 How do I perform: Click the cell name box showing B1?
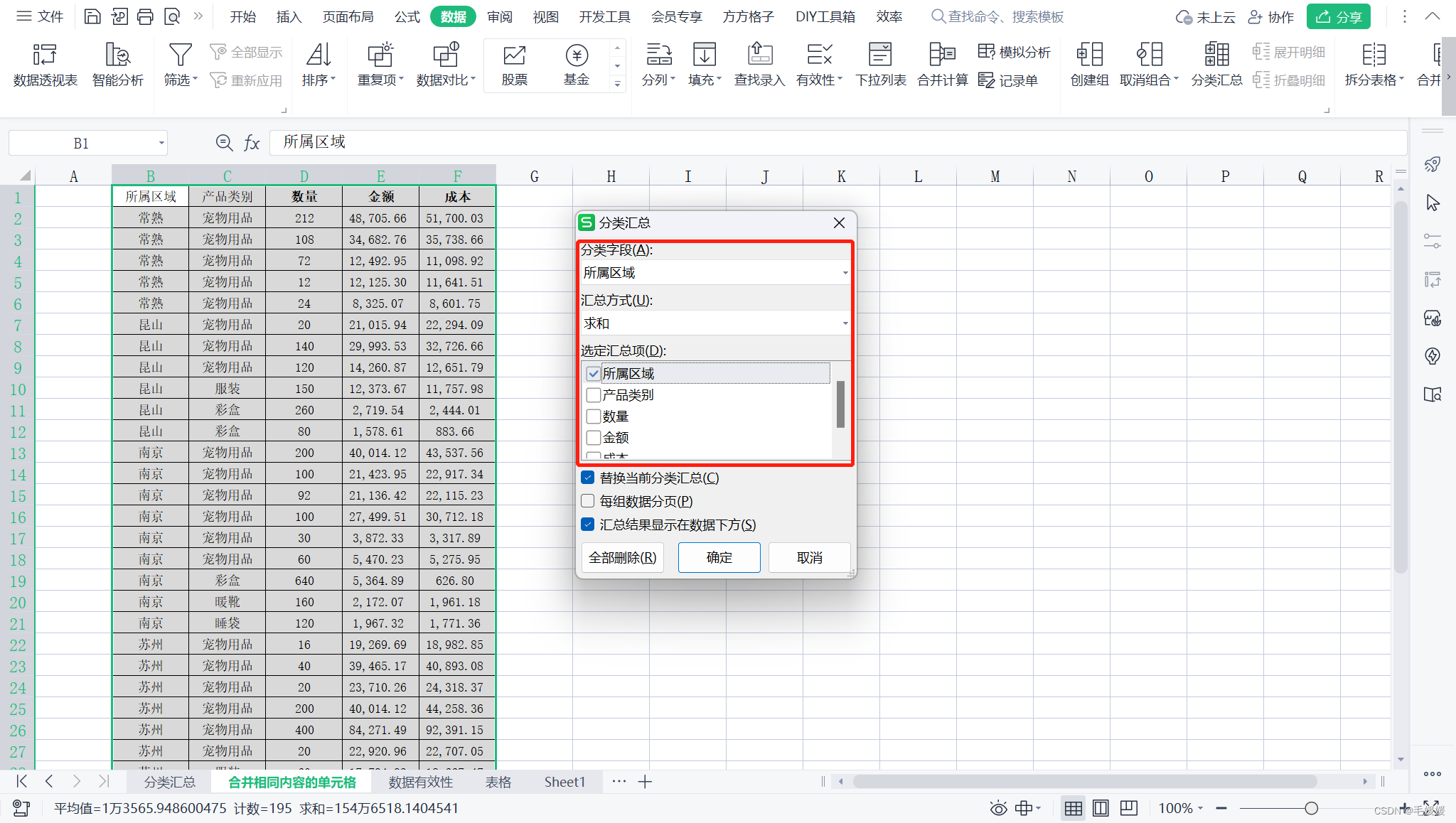point(81,144)
